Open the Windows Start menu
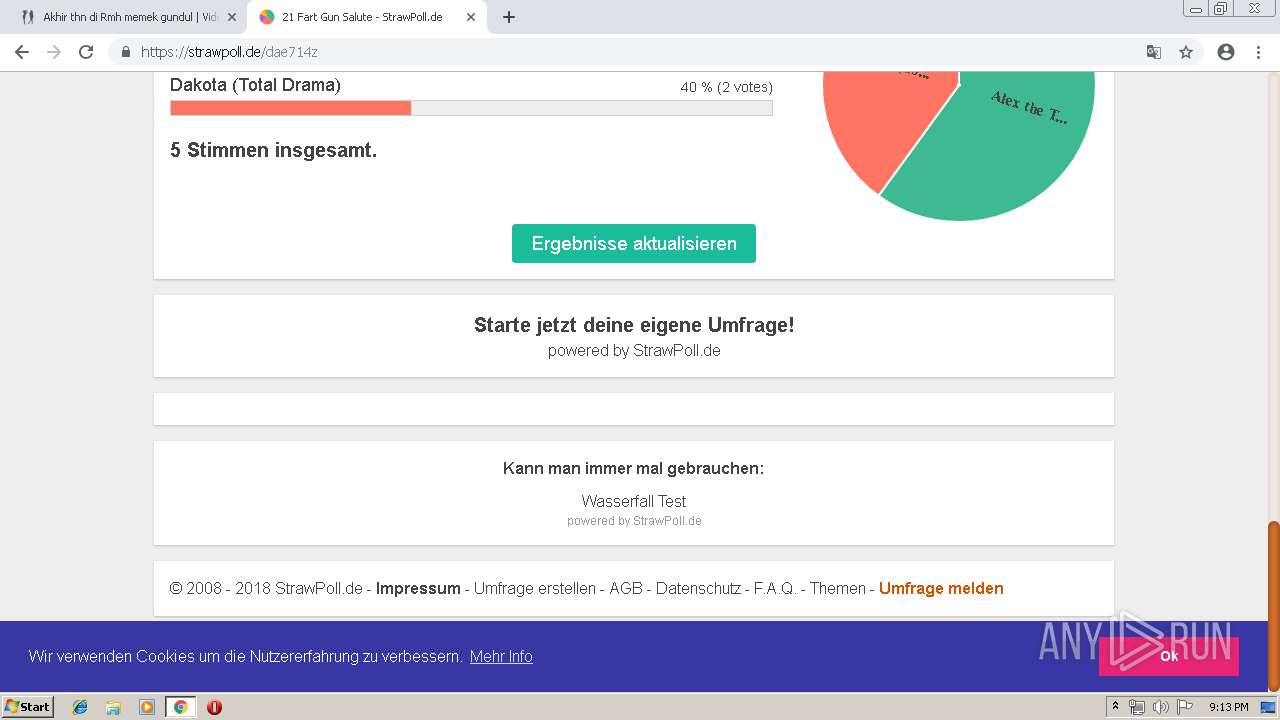Screen dimensions: 1280x720 point(28,707)
